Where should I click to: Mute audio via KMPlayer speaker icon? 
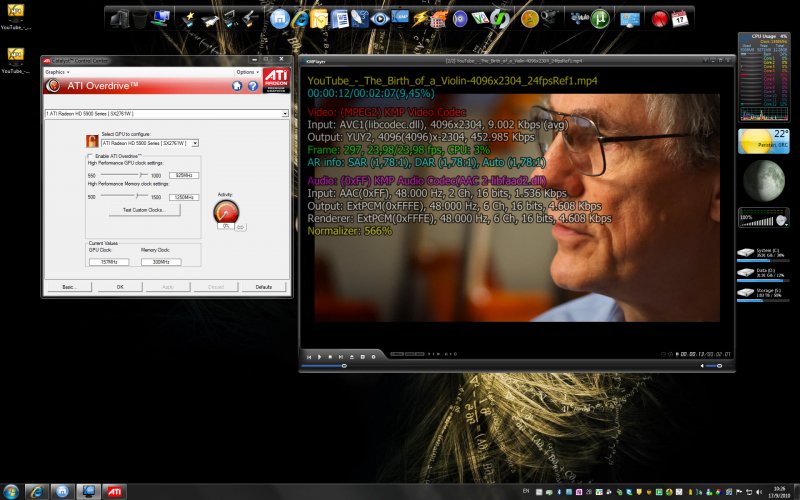click(x=702, y=366)
